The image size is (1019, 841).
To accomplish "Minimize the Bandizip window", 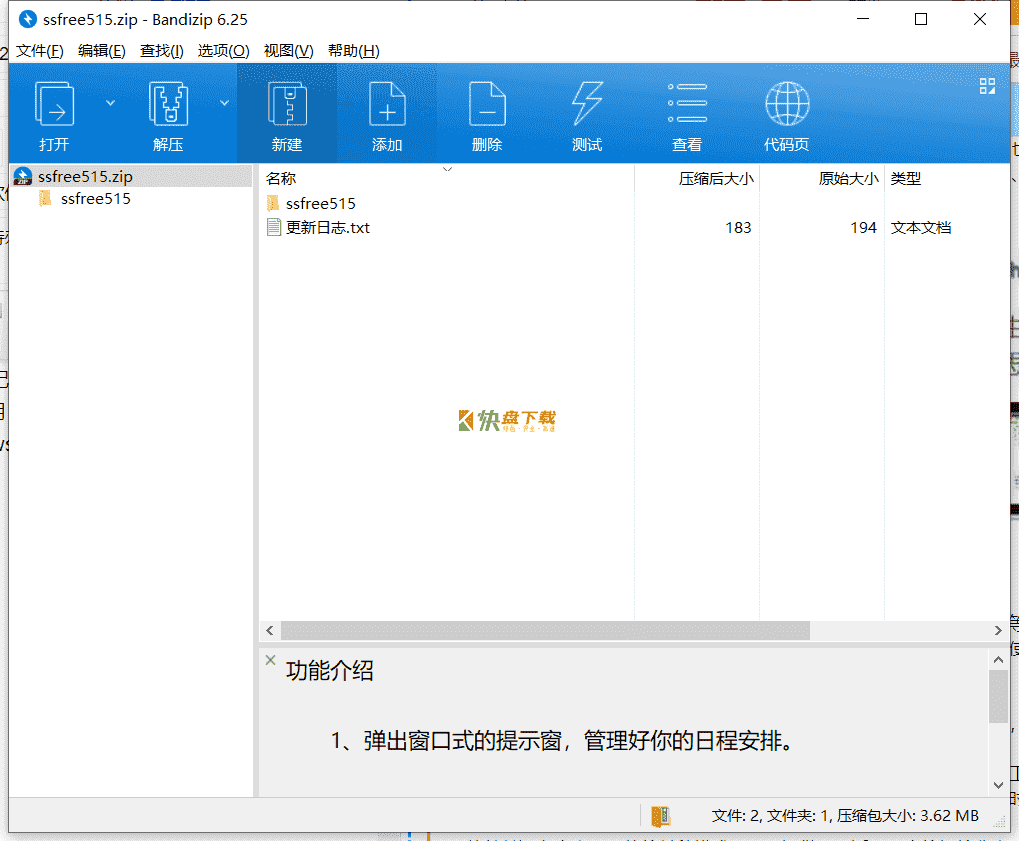I will pos(863,19).
